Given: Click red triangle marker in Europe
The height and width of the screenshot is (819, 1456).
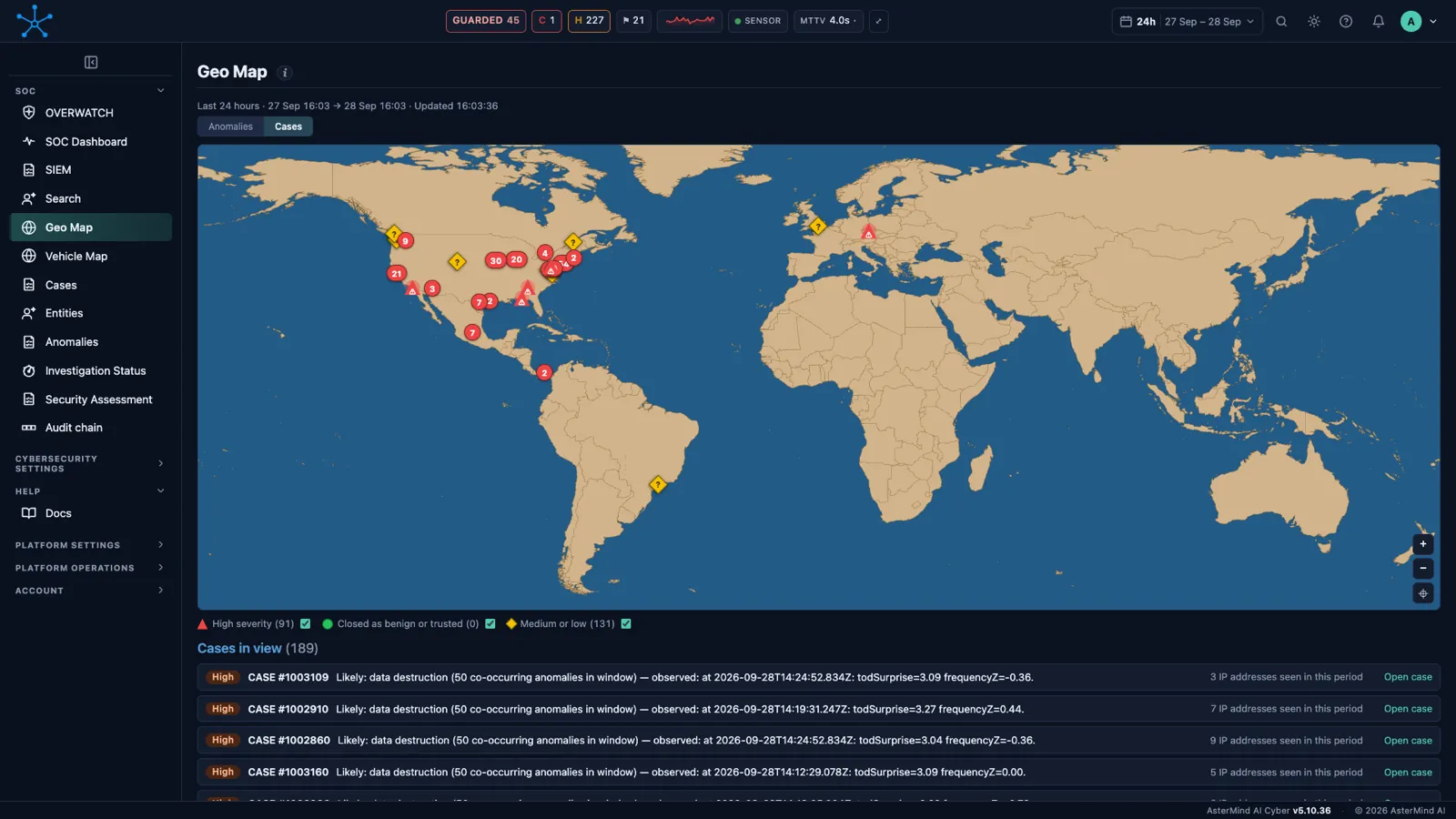Looking at the screenshot, I should [x=869, y=233].
